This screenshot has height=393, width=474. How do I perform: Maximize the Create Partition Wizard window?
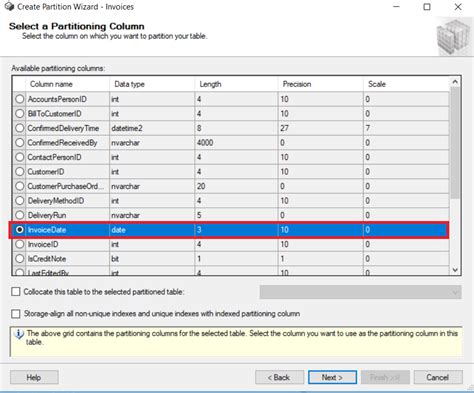click(x=427, y=7)
